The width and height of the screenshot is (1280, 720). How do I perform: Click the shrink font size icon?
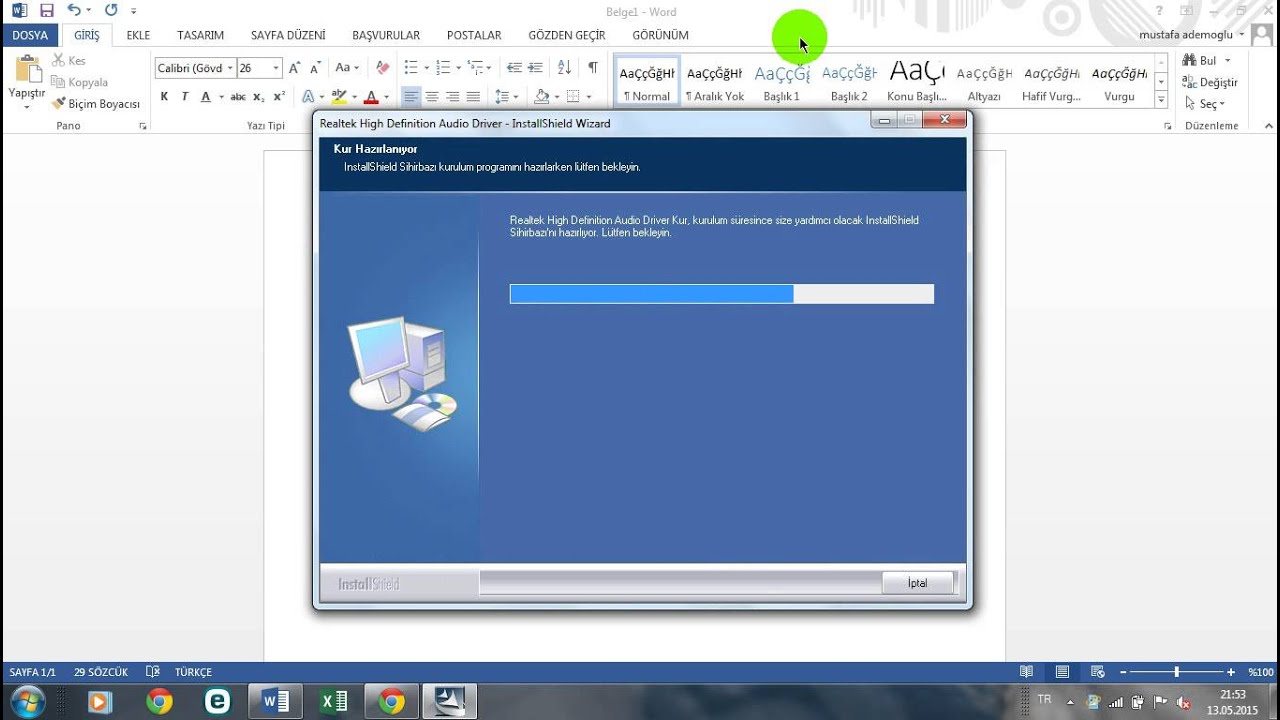(x=316, y=68)
